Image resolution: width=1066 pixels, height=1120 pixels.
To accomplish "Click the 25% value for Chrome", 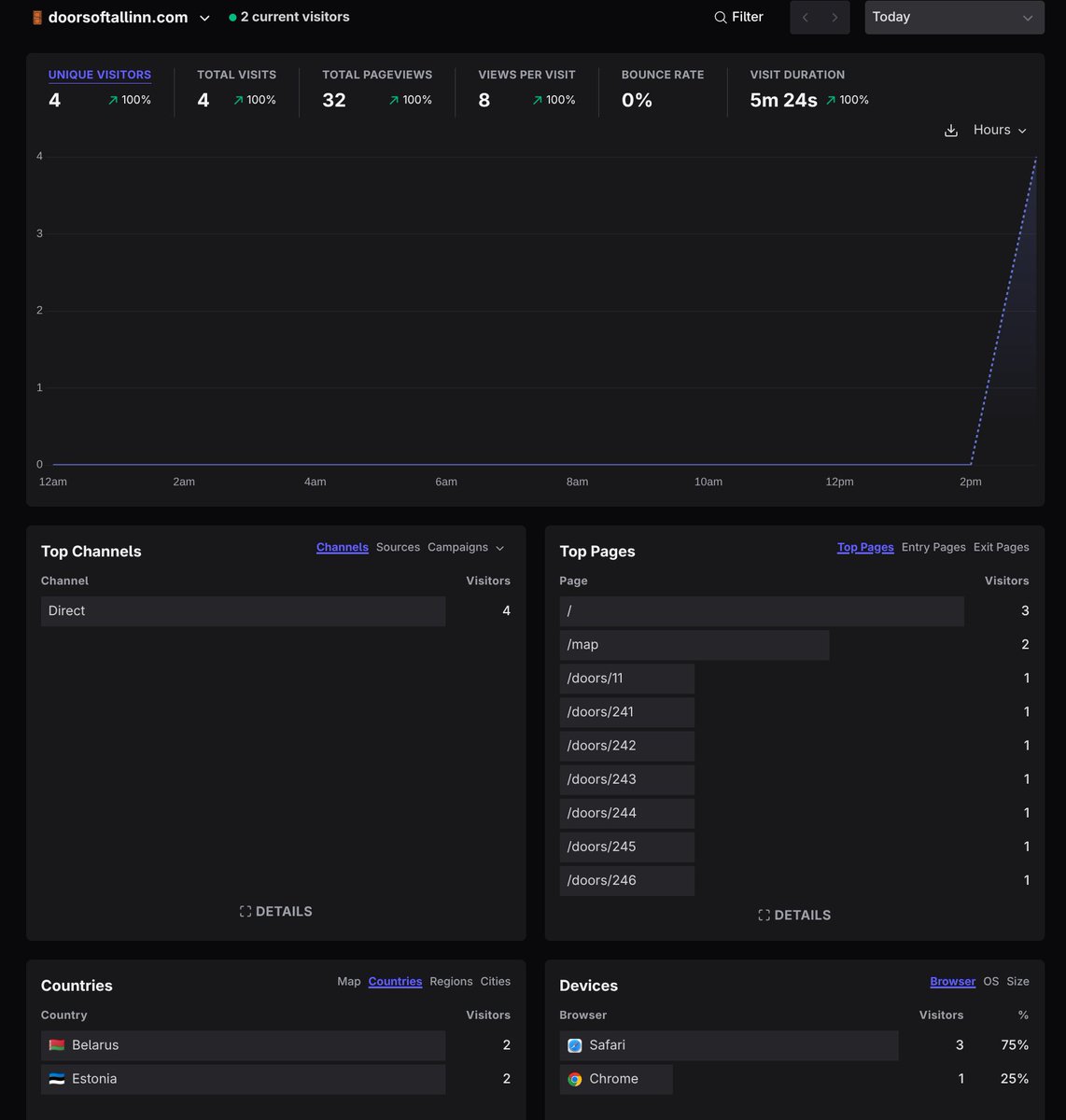I will click(1015, 1079).
